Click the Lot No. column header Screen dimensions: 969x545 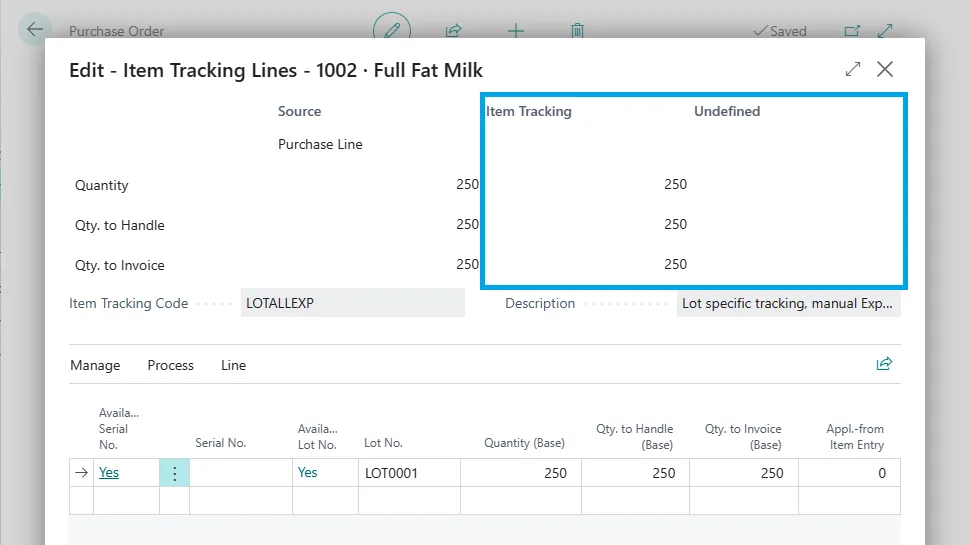tap(383, 443)
